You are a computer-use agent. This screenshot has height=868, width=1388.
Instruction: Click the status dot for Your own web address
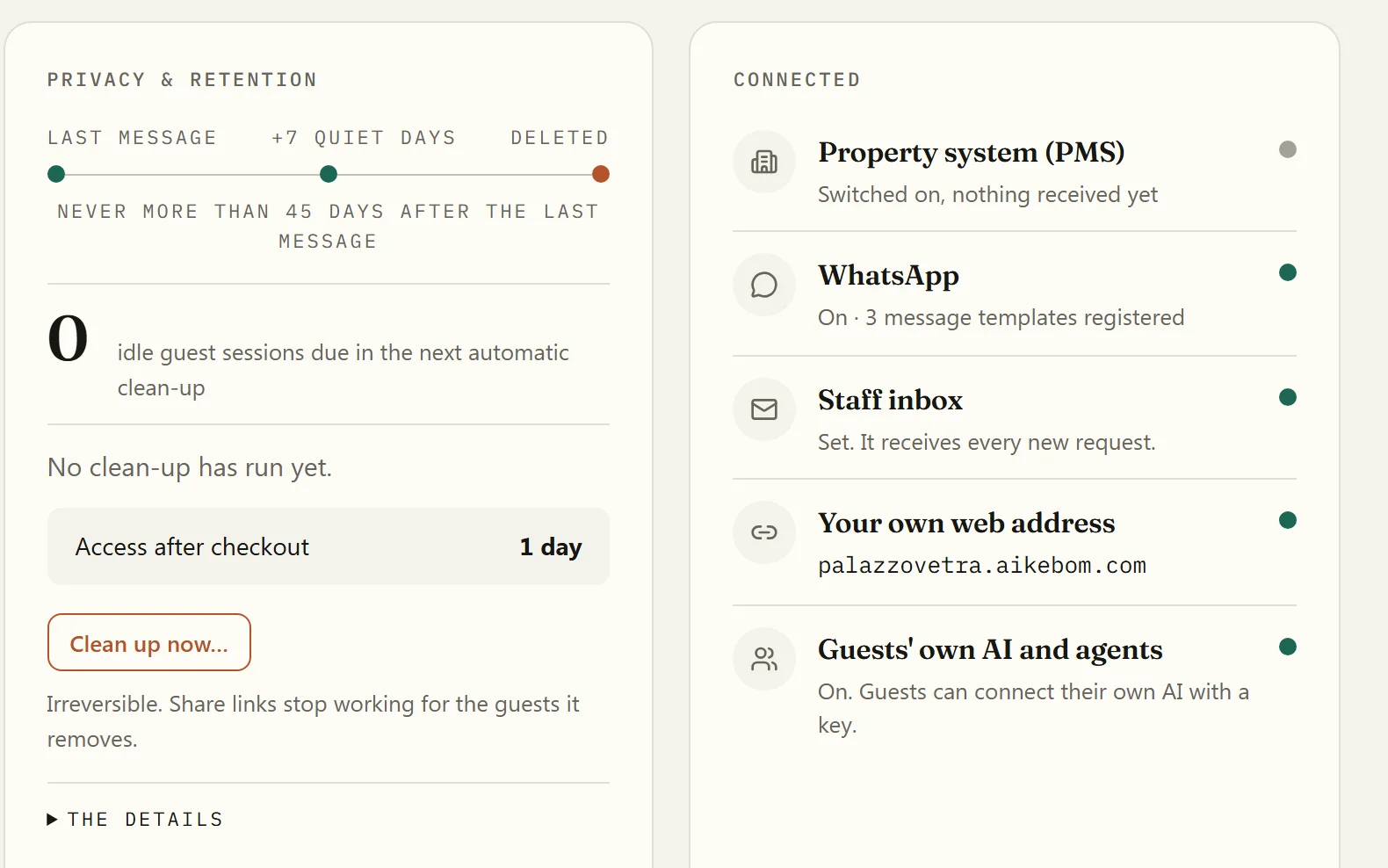[1288, 520]
